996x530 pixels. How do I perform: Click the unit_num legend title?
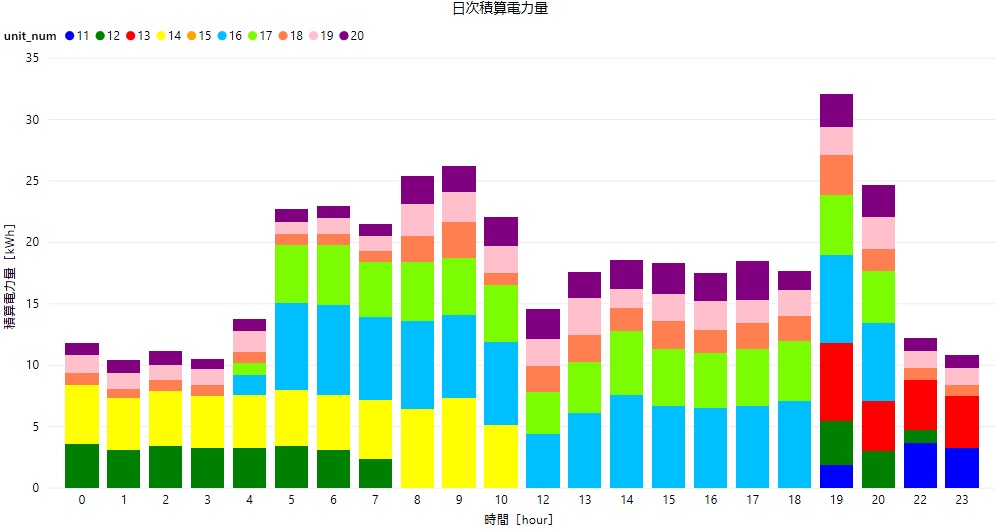point(30,36)
